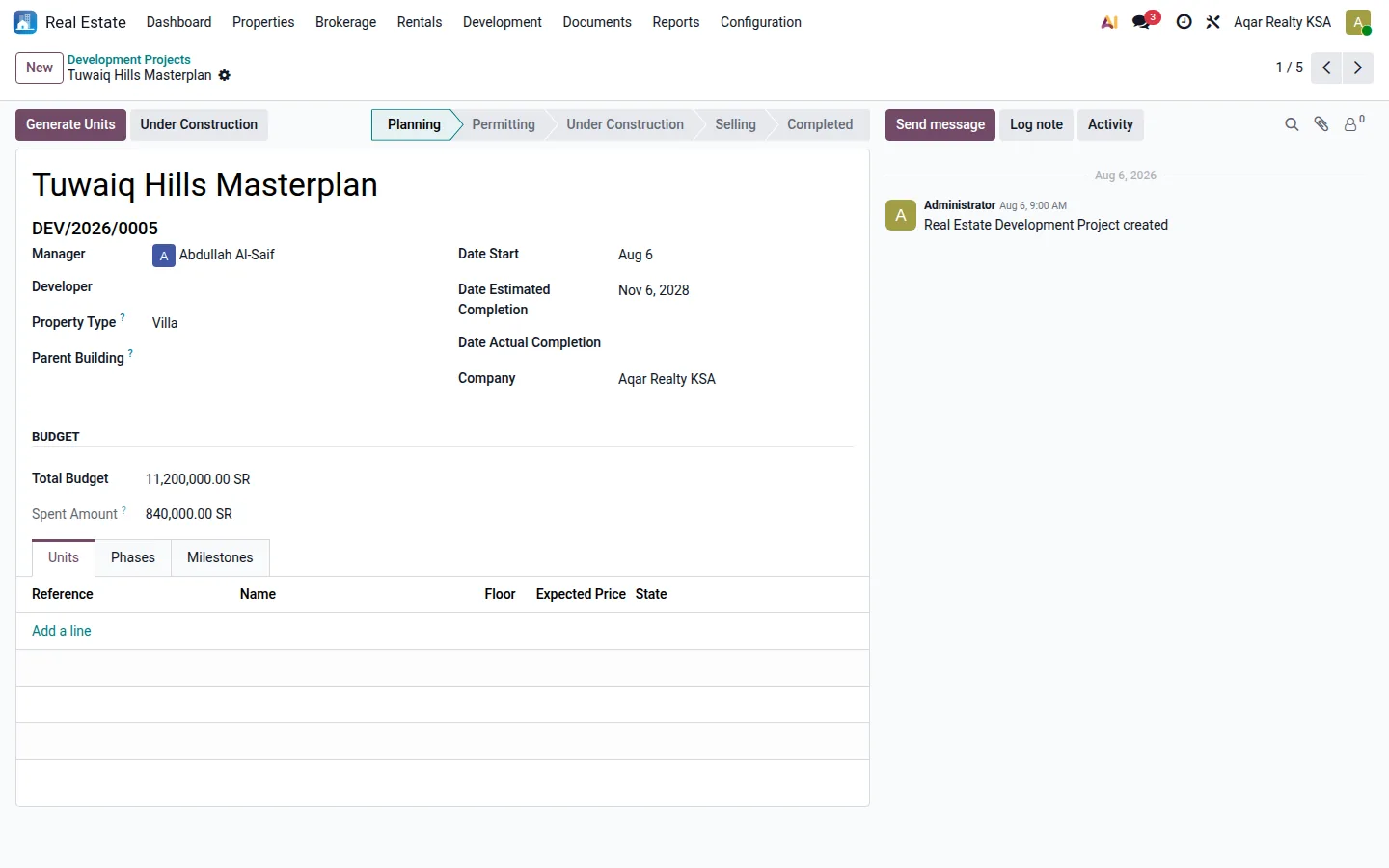Open the Activity scheduler button

pos(1110,124)
